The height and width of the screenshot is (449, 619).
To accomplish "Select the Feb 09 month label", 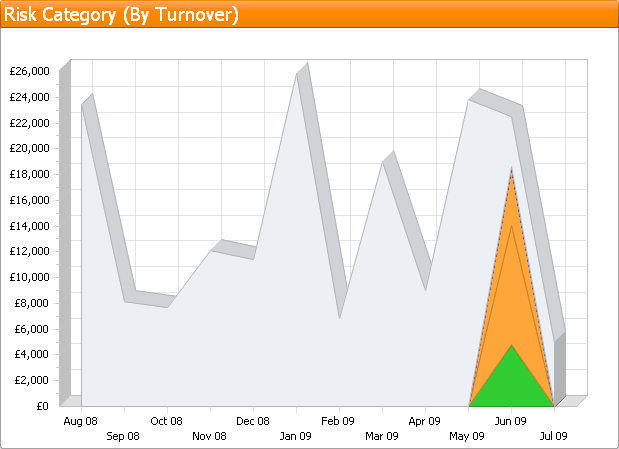I will tap(339, 422).
